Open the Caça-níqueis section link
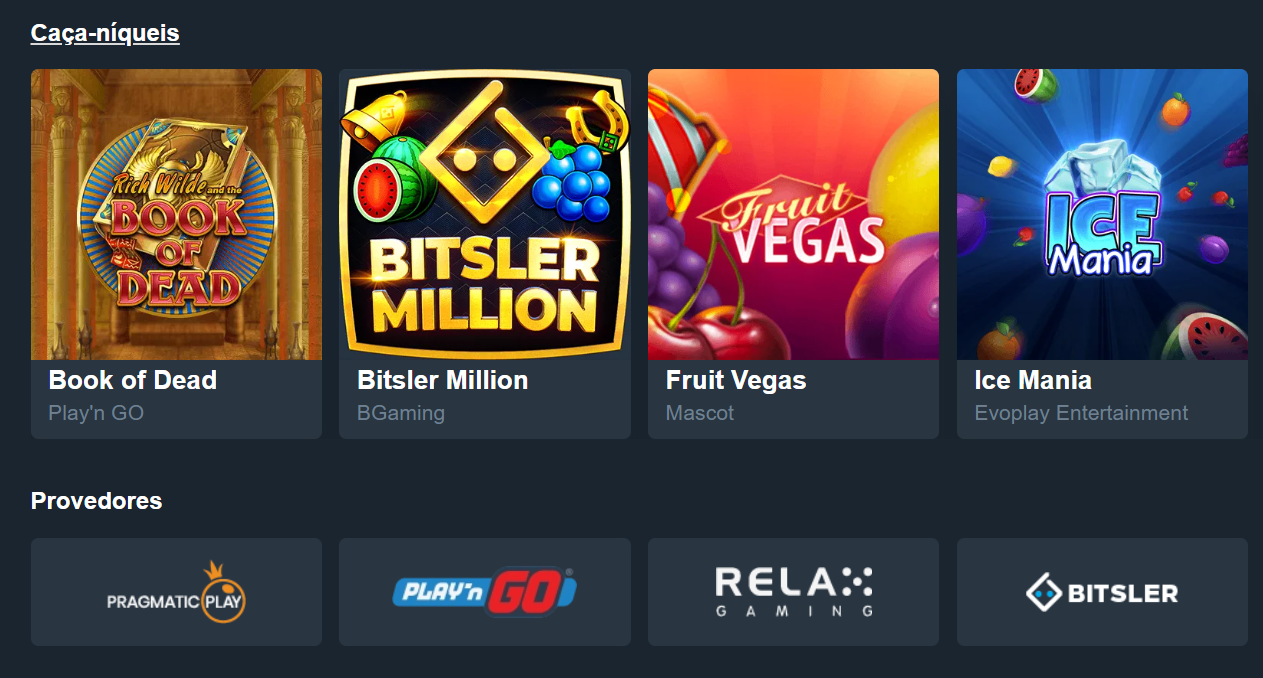 pos(105,33)
